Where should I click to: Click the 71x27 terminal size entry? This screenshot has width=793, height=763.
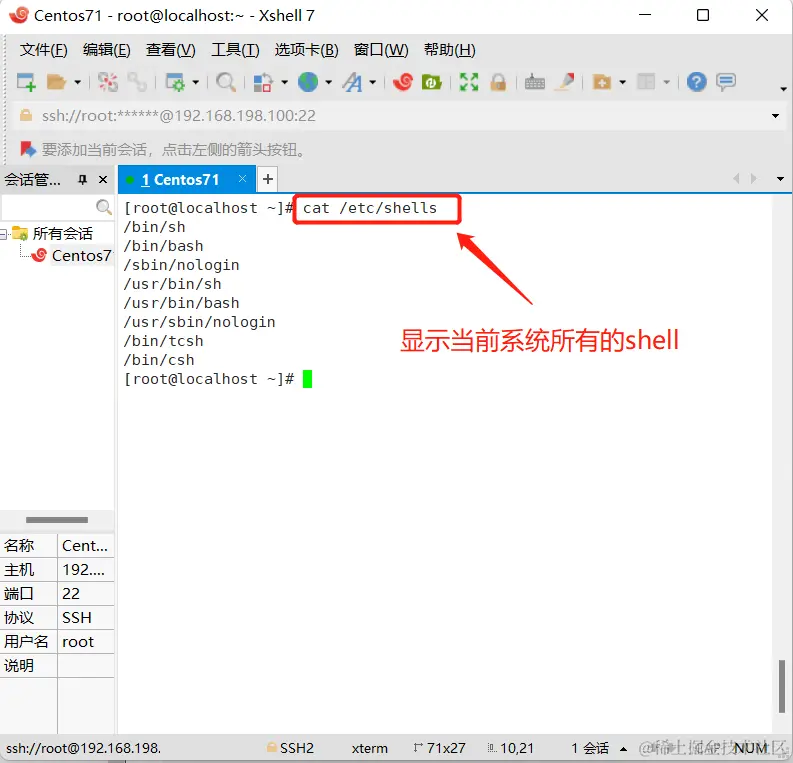[439, 748]
